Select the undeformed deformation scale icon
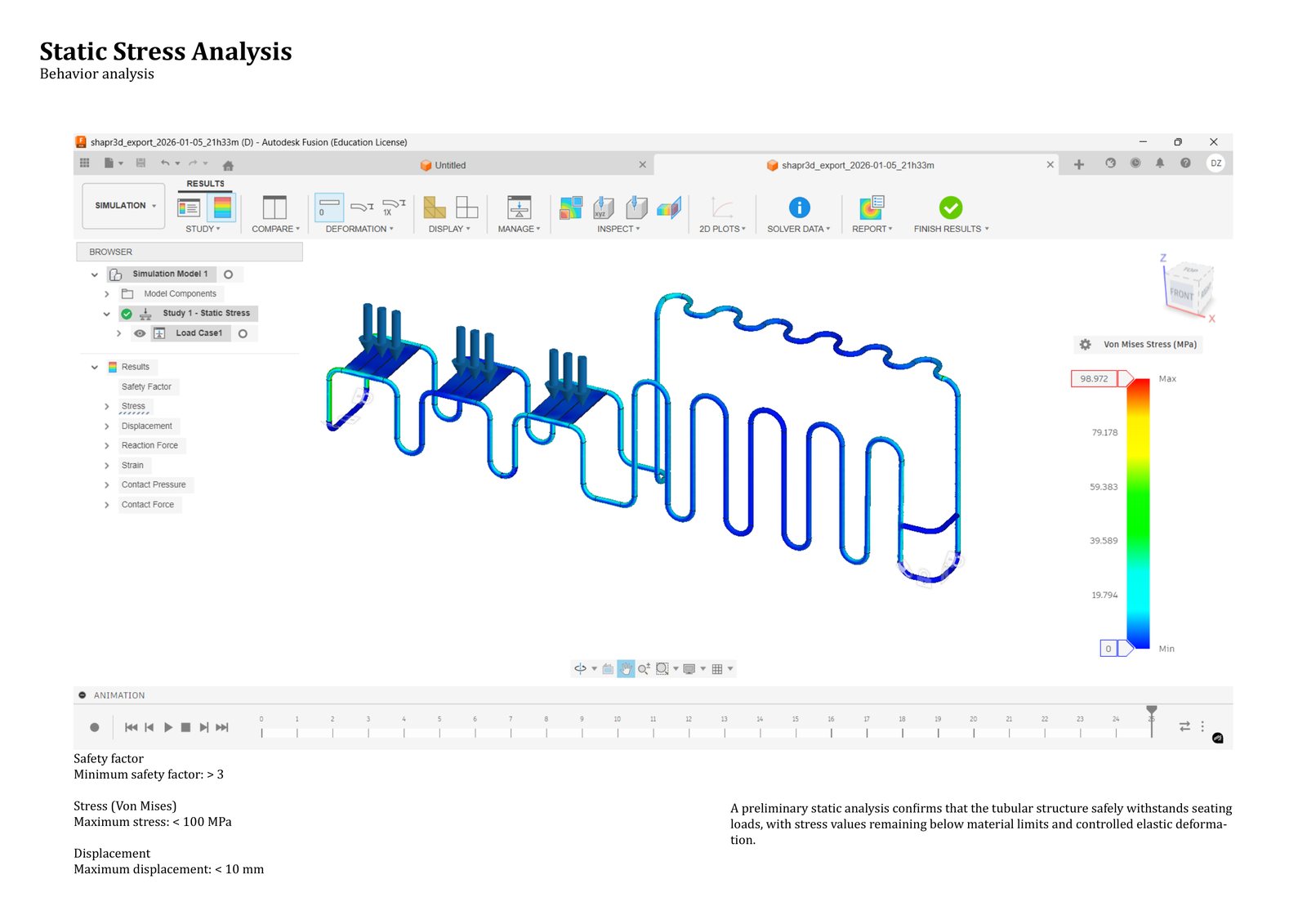Screen dimensions: 1307x924 click(x=329, y=208)
